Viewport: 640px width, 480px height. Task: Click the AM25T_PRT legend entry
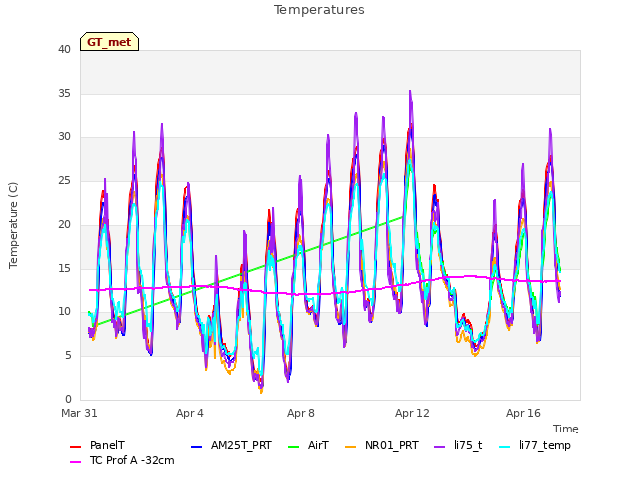(x=231, y=445)
